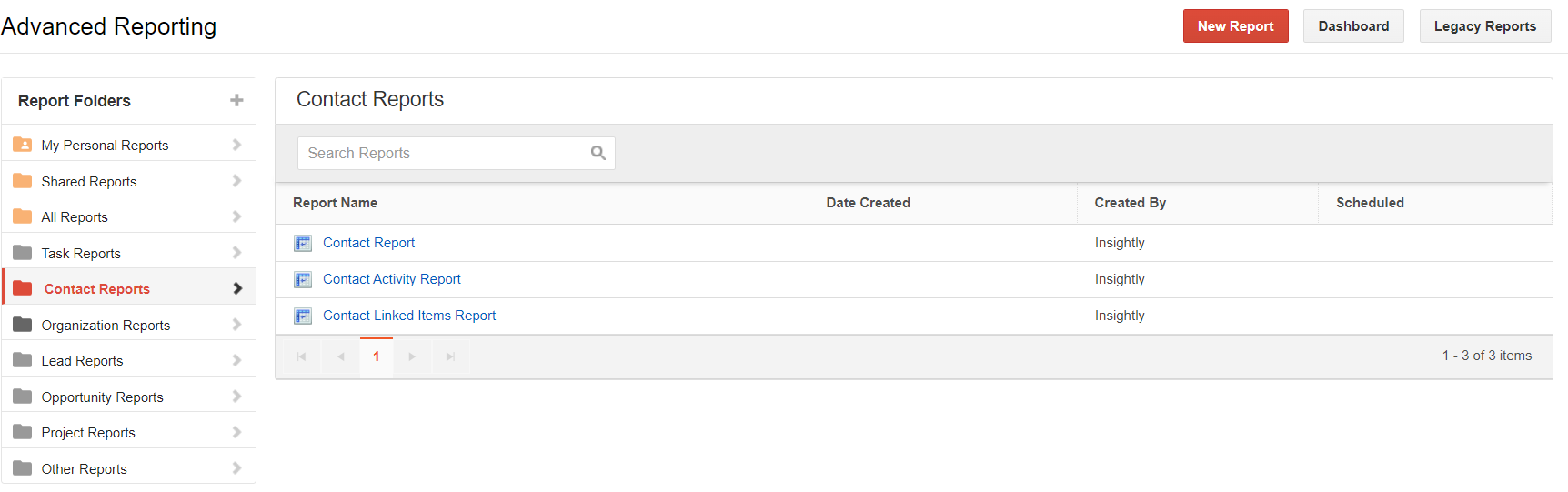Image resolution: width=1568 pixels, height=492 pixels.
Task: Click the New Report button
Action: tap(1235, 26)
